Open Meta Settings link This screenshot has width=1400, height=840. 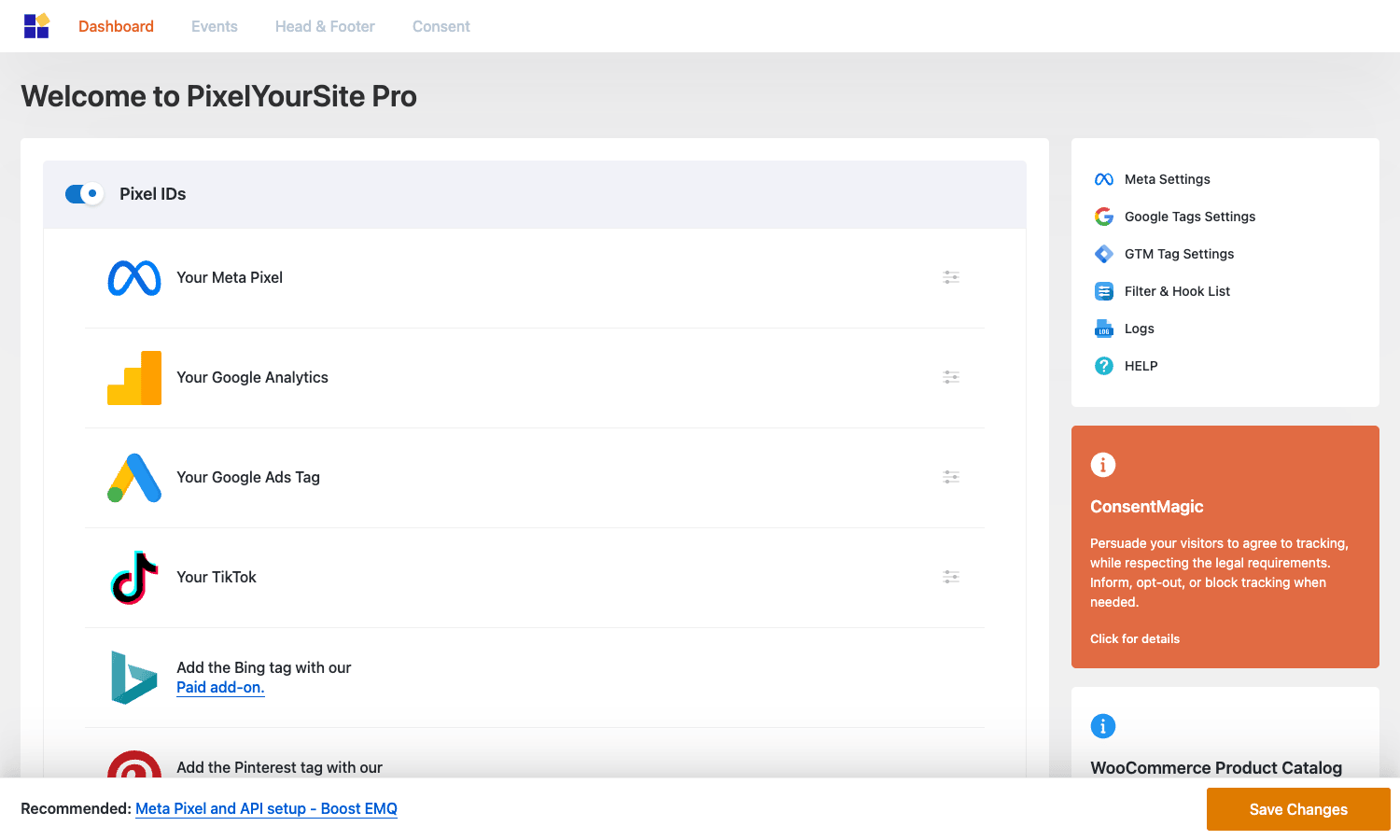click(x=1167, y=179)
